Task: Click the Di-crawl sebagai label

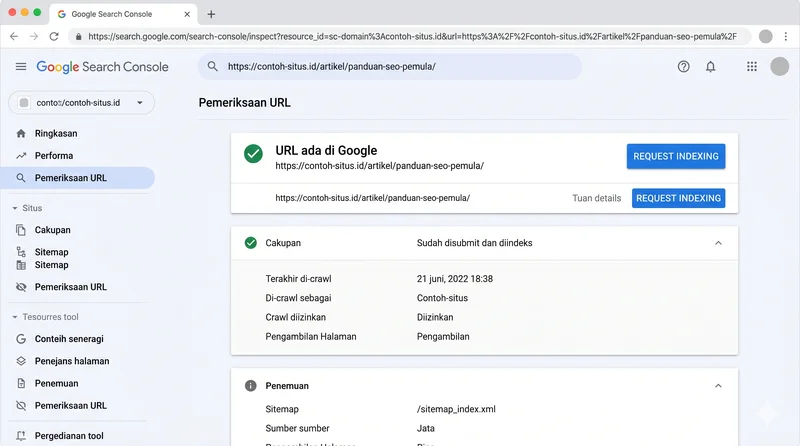Action: pyautogui.click(x=298, y=298)
